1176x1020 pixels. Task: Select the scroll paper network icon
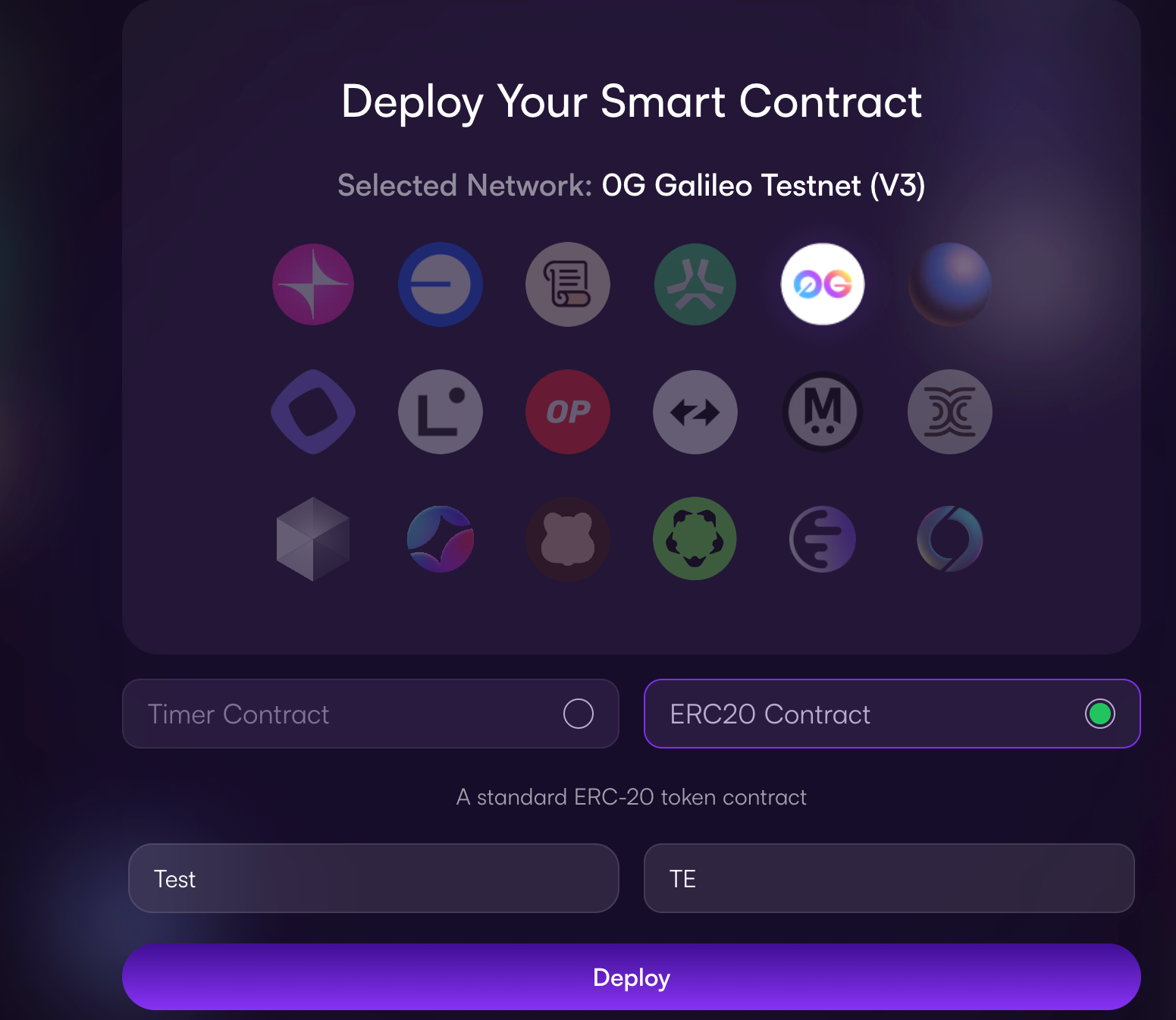[x=568, y=284]
